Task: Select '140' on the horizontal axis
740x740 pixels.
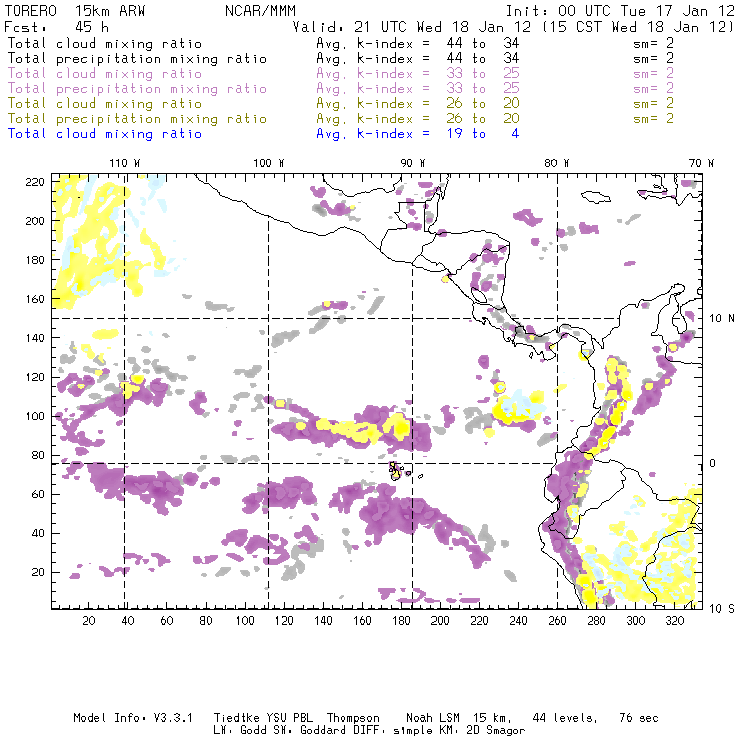Action: pyautogui.click(x=323, y=621)
